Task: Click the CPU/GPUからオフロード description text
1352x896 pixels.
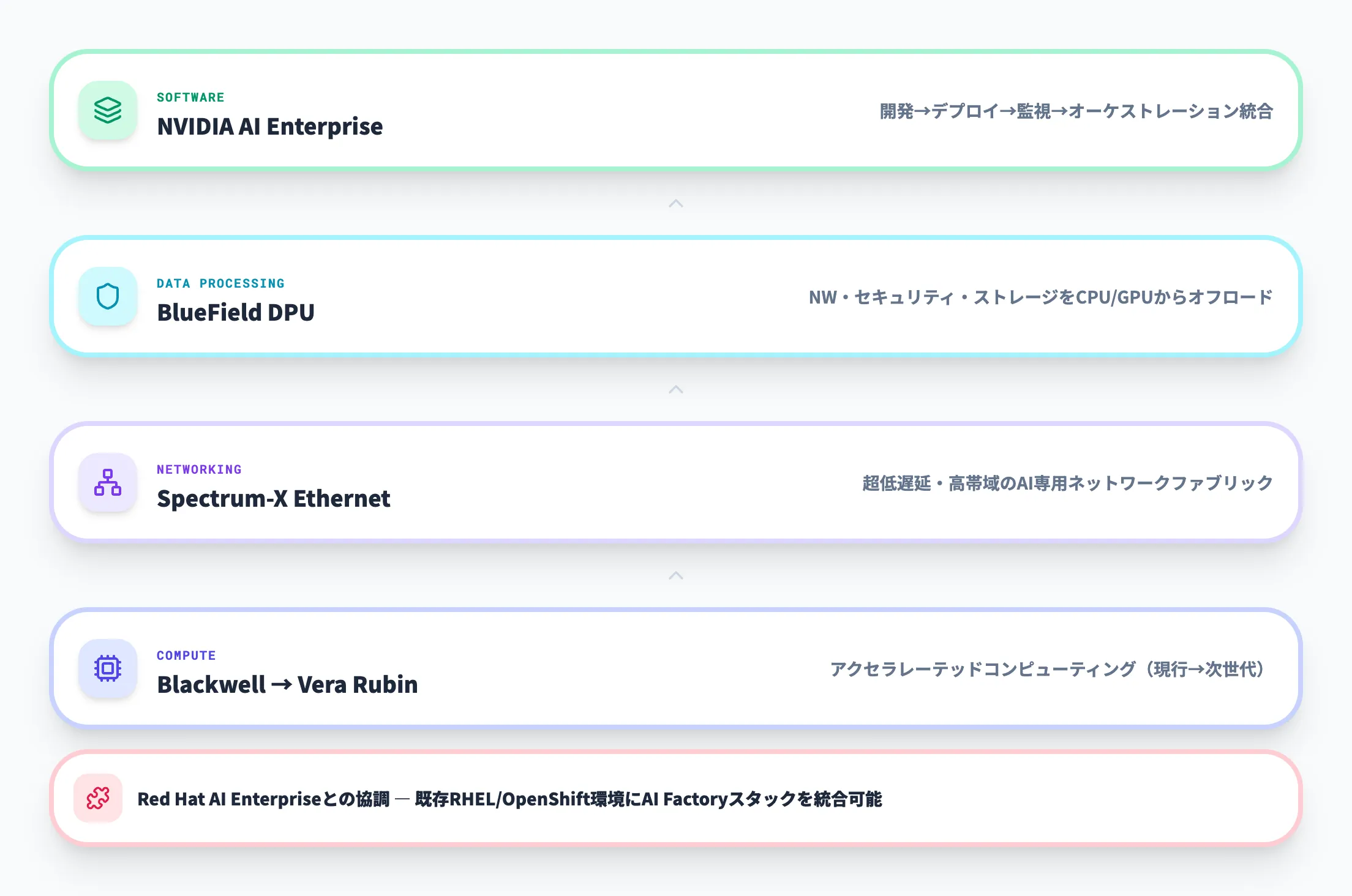Action: pos(1040,297)
